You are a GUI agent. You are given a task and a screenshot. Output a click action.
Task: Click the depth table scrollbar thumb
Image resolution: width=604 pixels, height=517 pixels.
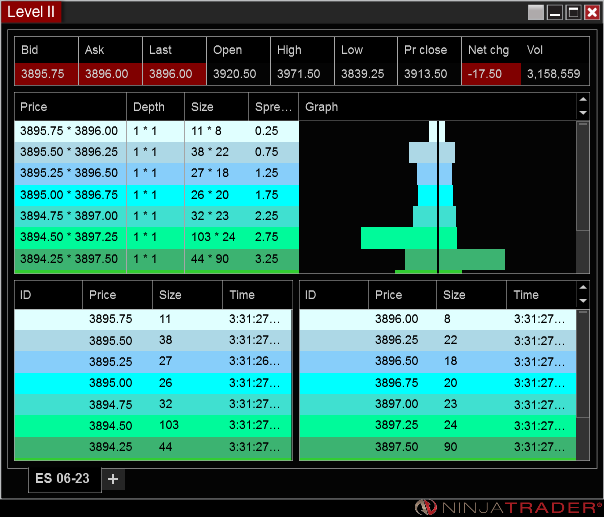[x=583, y=176]
